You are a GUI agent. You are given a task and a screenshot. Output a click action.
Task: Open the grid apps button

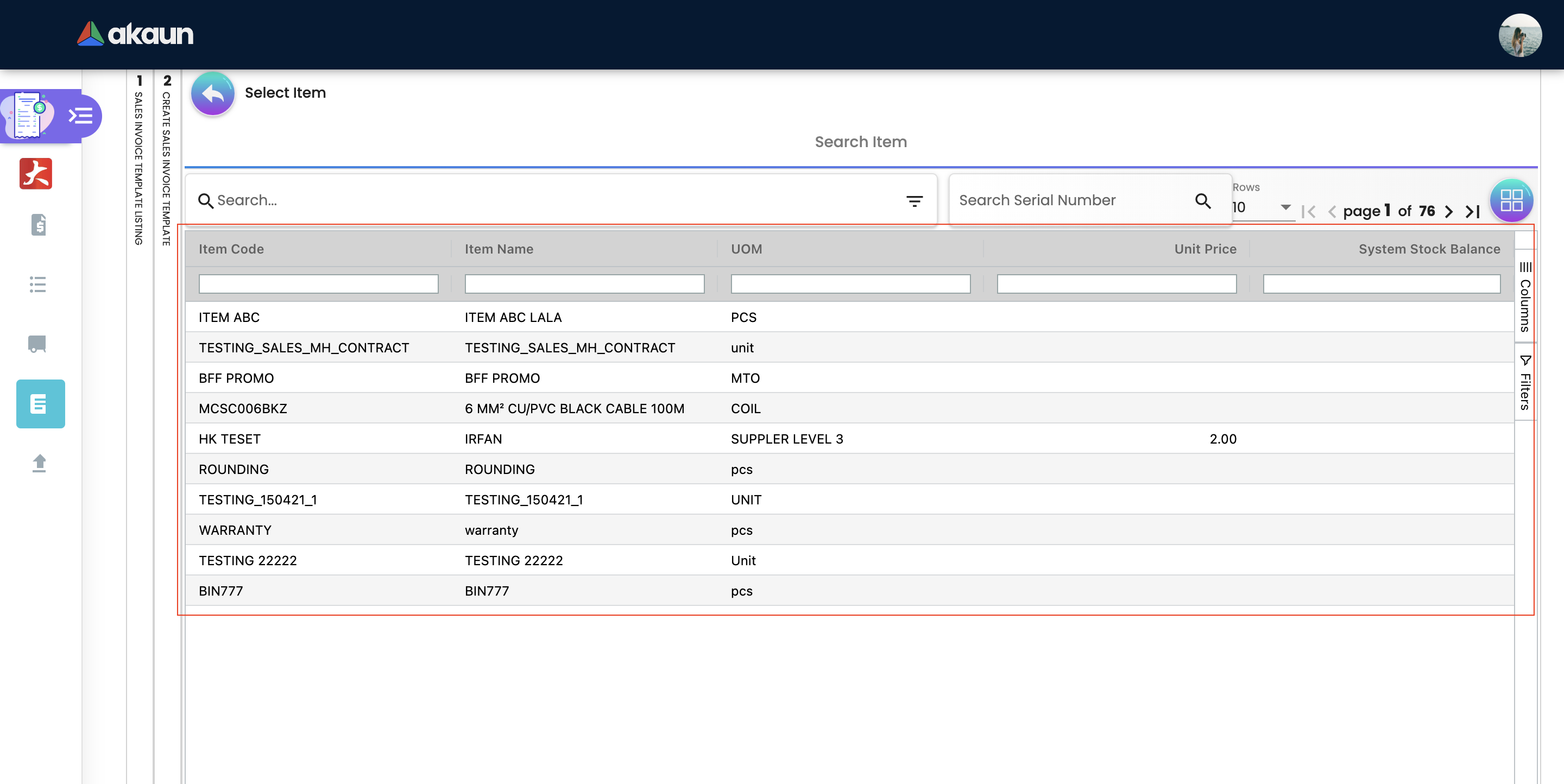[1511, 200]
